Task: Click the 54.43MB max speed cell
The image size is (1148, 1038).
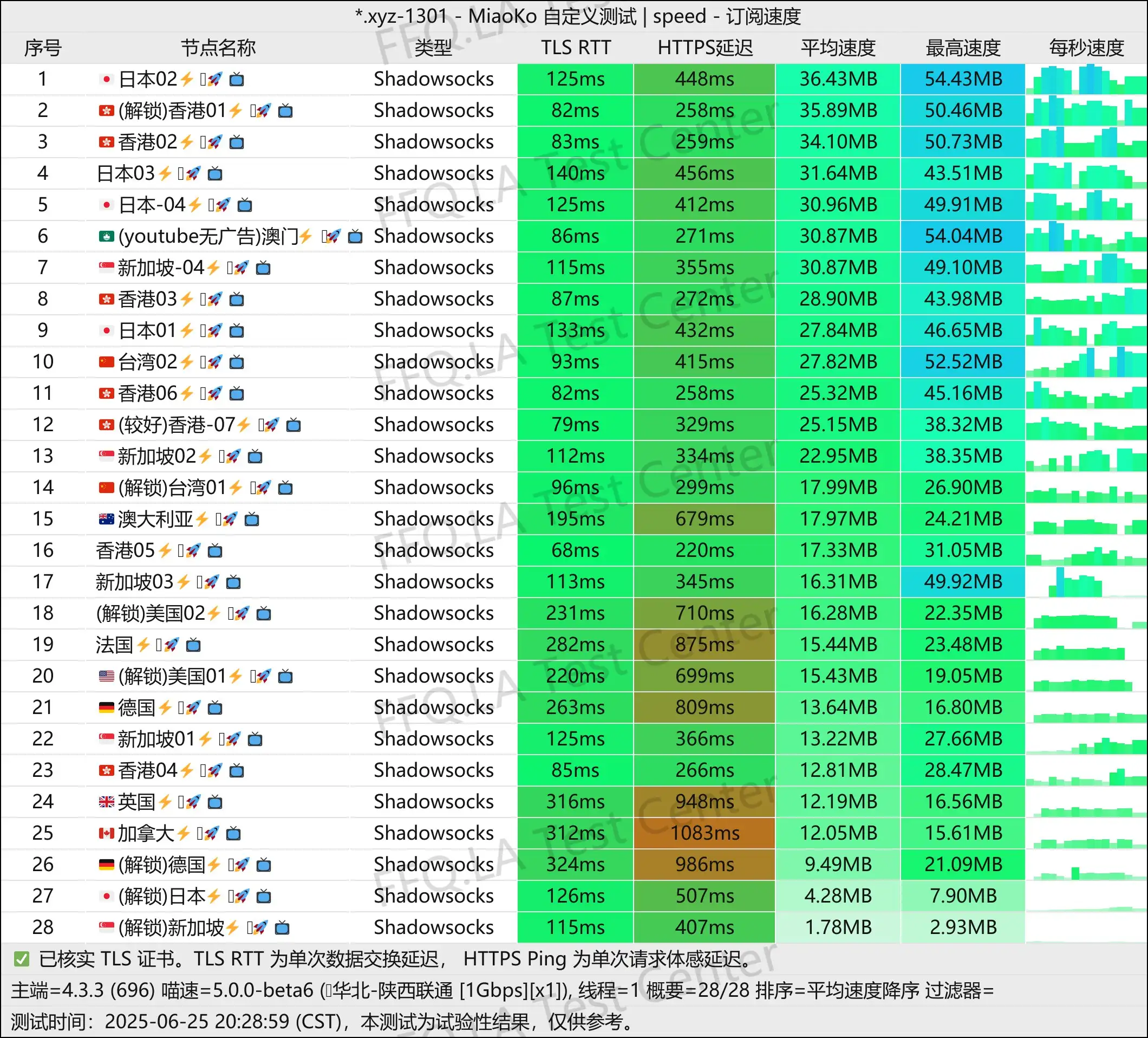Action: tap(963, 79)
